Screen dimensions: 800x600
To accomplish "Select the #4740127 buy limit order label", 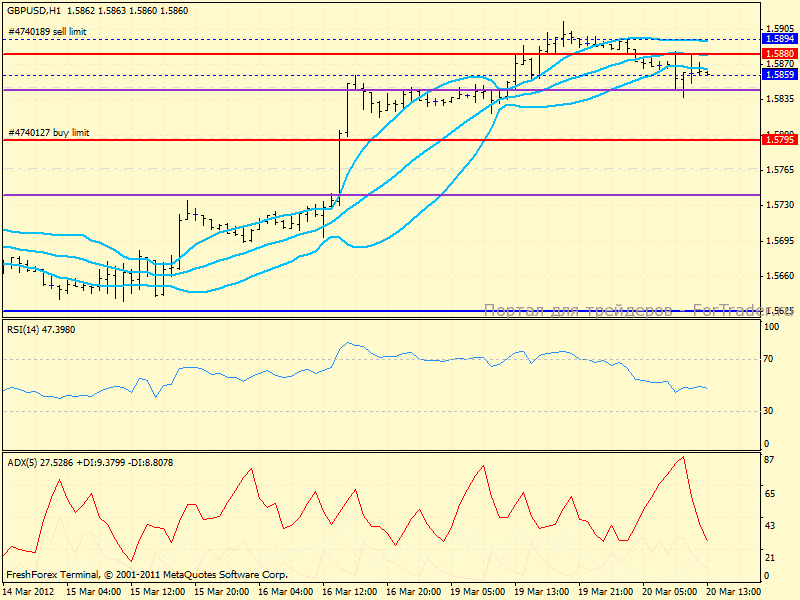I will [48, 132].
